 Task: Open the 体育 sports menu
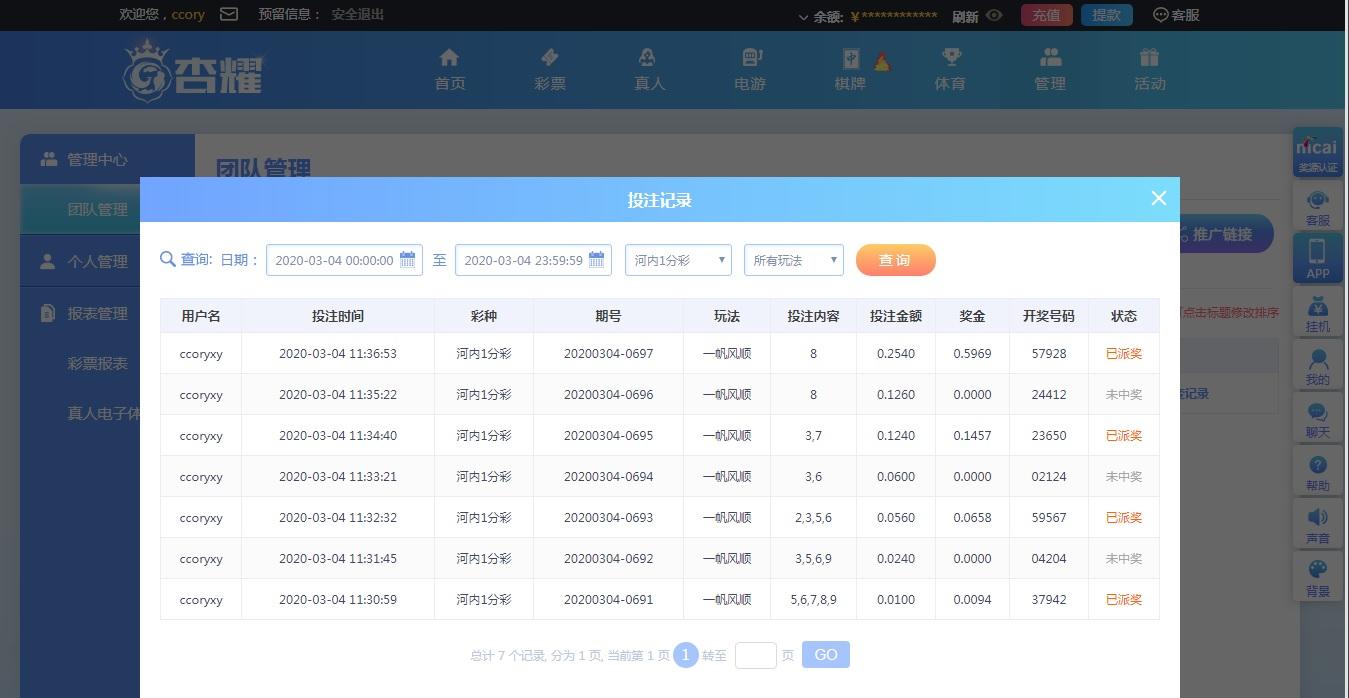click(949, 70)
